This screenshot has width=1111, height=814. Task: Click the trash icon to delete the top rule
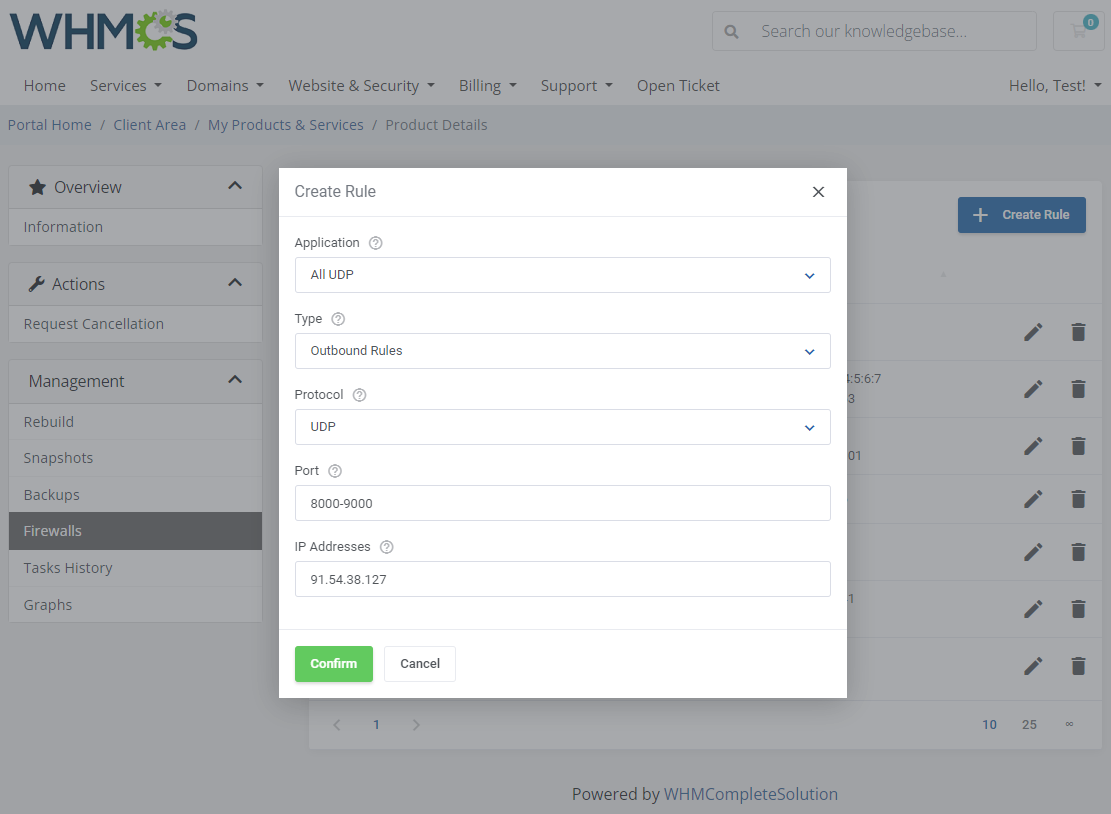1078,331
